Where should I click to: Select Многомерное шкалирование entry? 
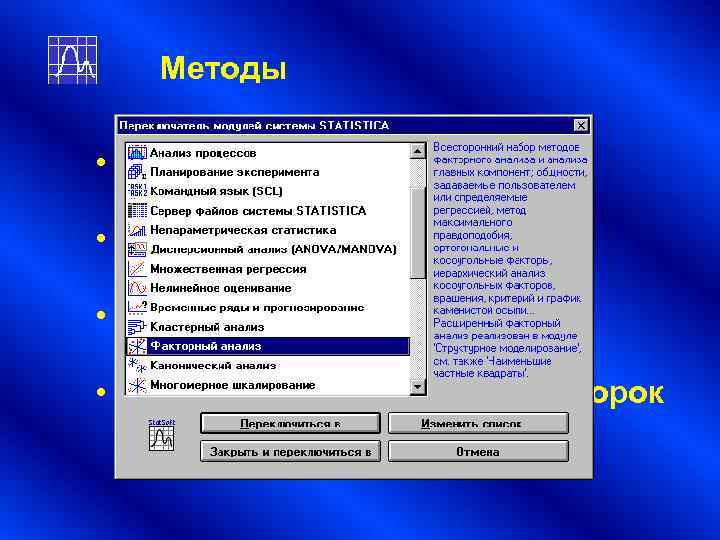[268, 385]
